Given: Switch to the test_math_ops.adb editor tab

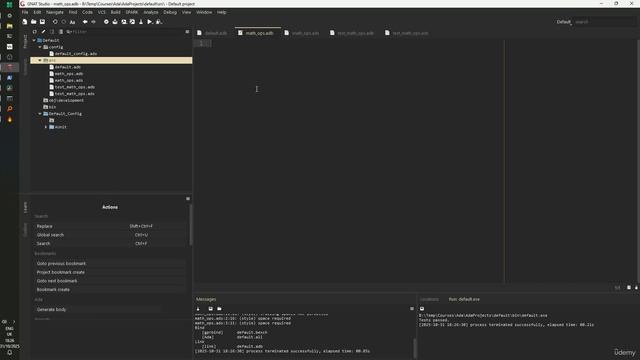Looking at the screenshot, I should (352, 33).
